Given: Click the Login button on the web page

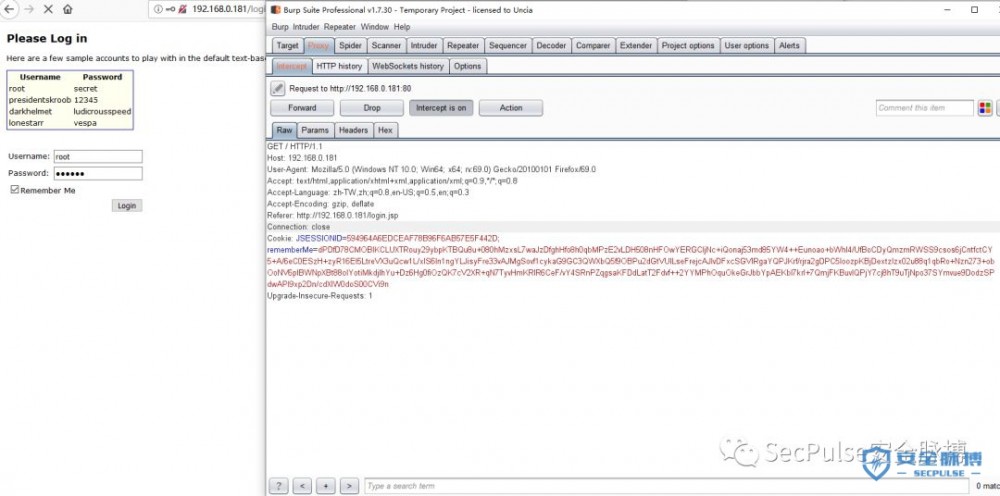Looking at the screenshot, I should point(127,205).
